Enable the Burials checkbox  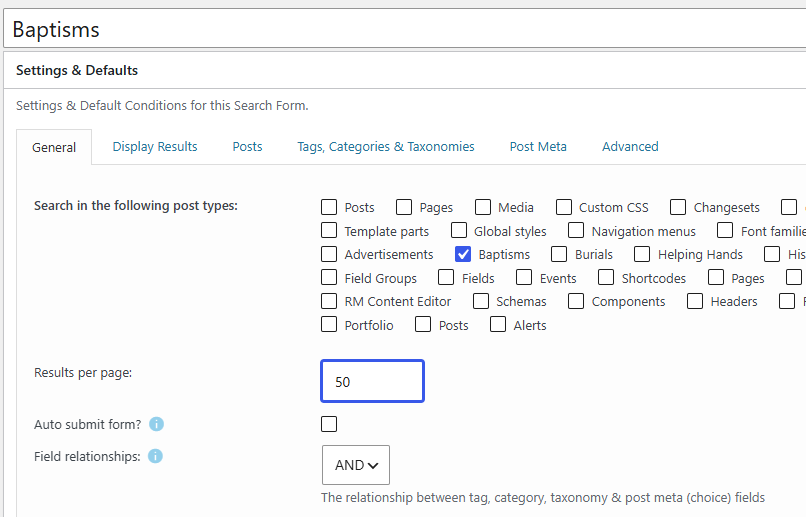559,254
